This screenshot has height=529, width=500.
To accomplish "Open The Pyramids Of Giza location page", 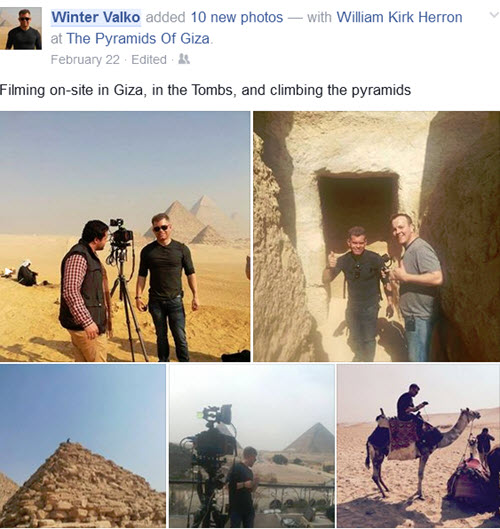I will (x=138, y=38).
